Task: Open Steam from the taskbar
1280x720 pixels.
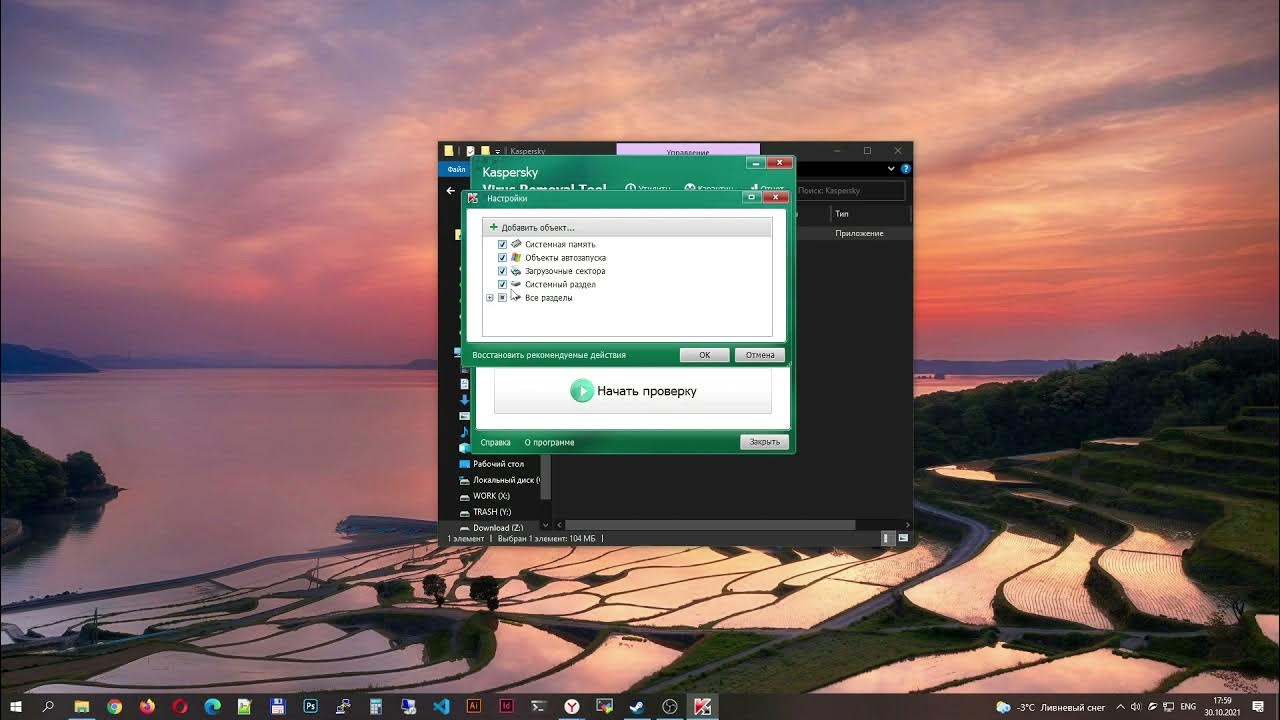Action: [x=637, y=706]
